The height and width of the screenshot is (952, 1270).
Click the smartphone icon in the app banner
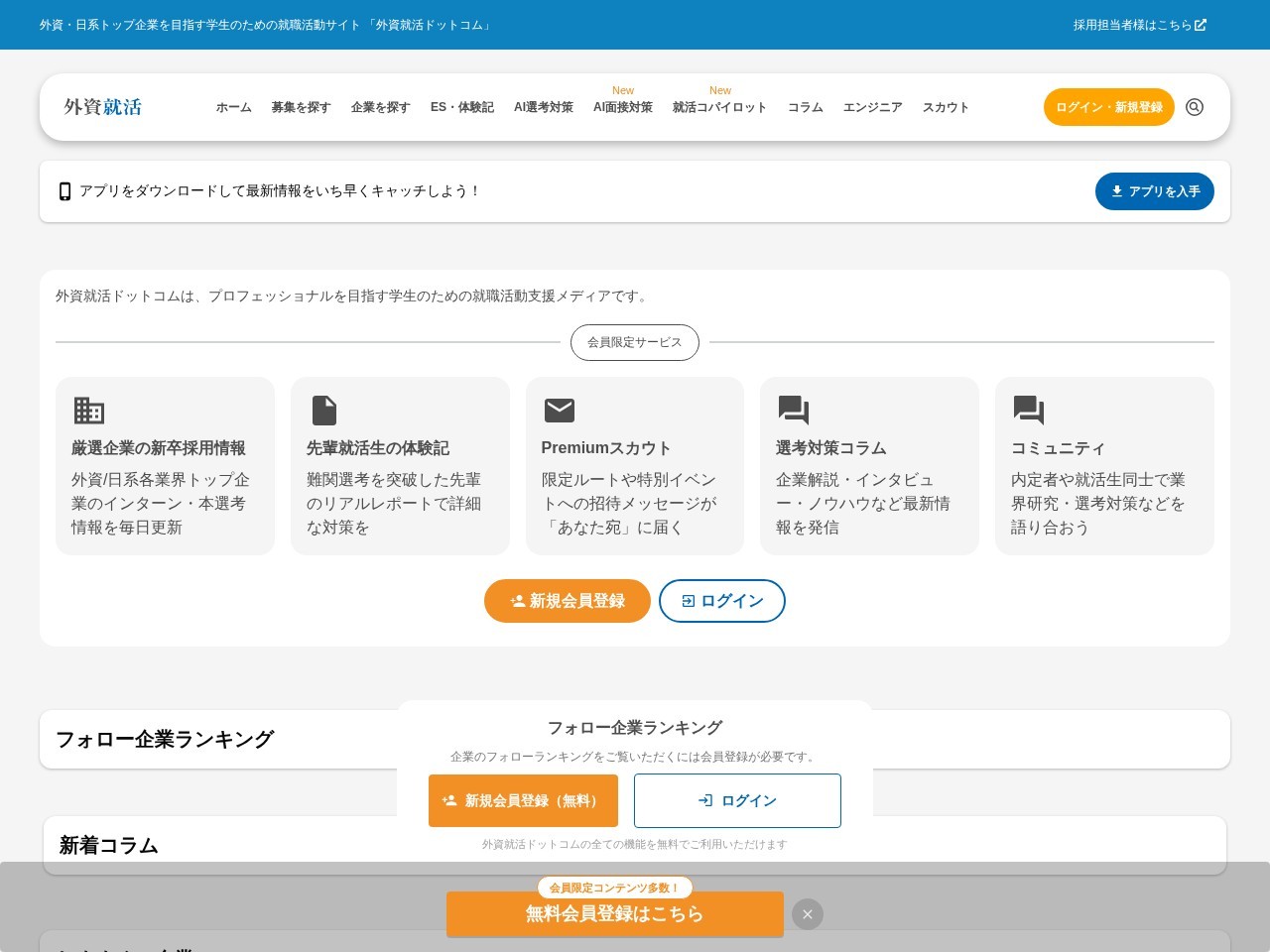[64, 191]
